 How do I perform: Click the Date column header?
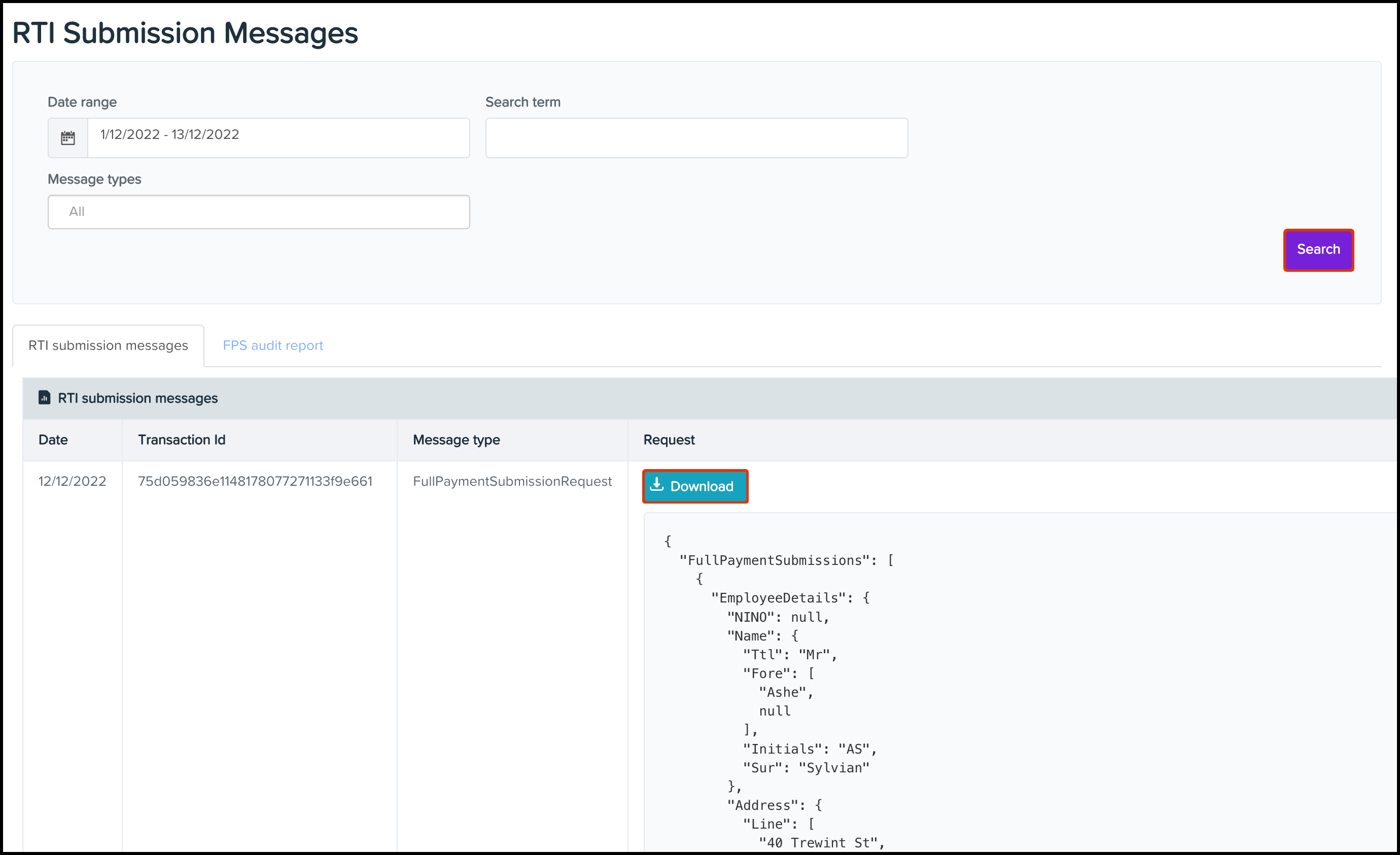click(53, 440)
